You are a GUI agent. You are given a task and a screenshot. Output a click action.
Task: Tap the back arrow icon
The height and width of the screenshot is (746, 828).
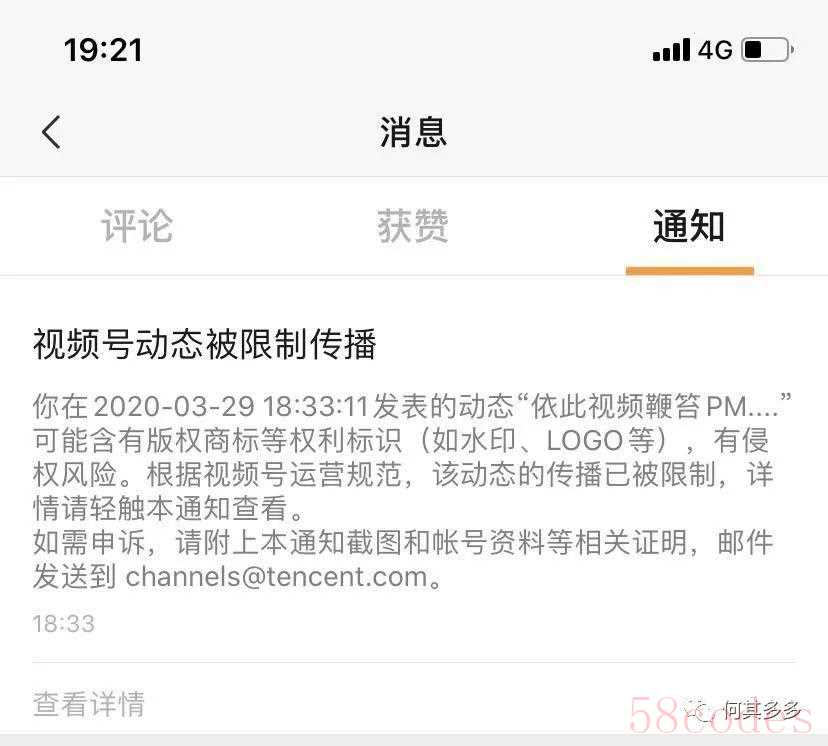pyautogui.click(x=51, y=132)
